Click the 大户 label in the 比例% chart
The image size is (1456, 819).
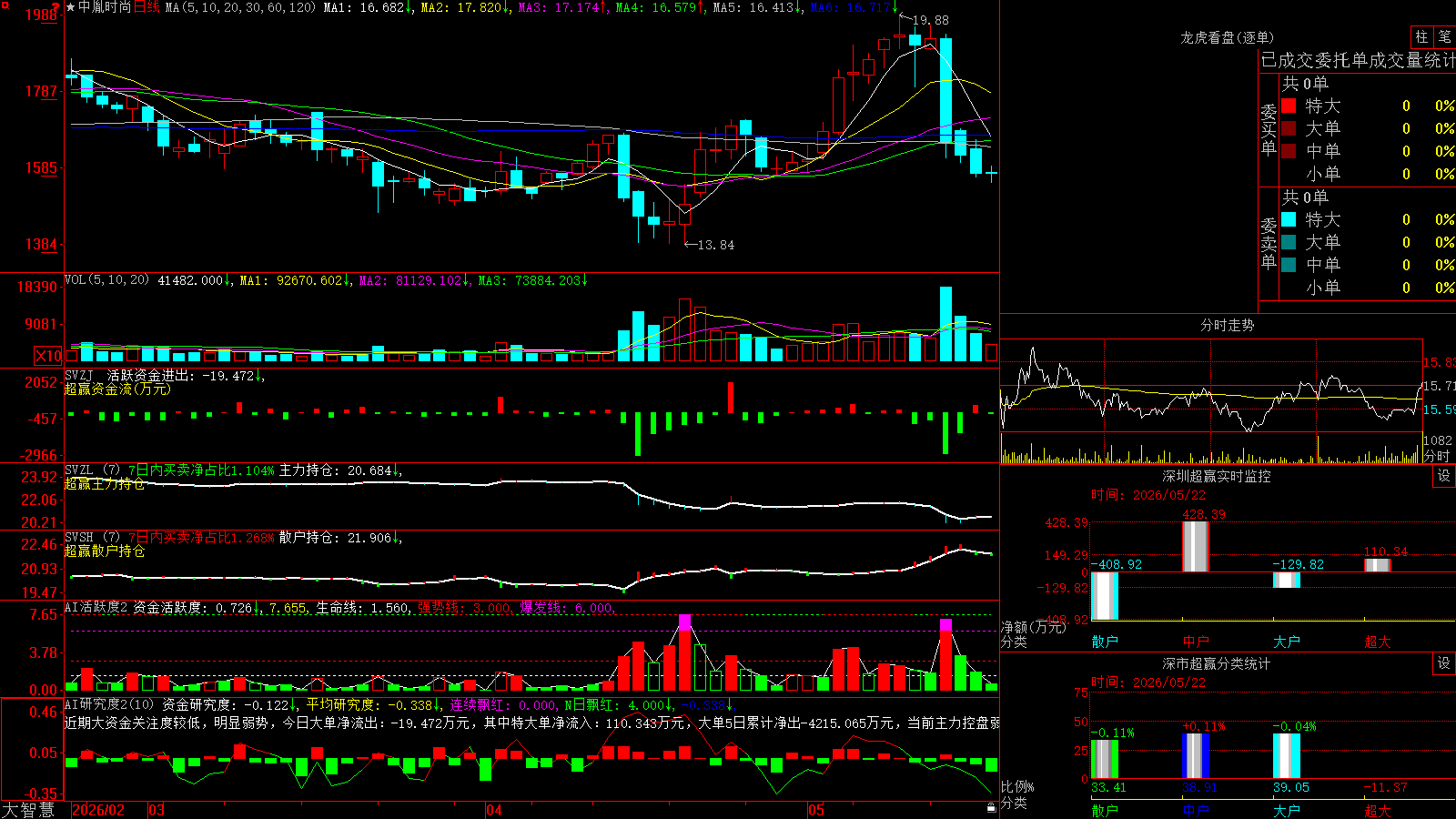coord(1287,810)
